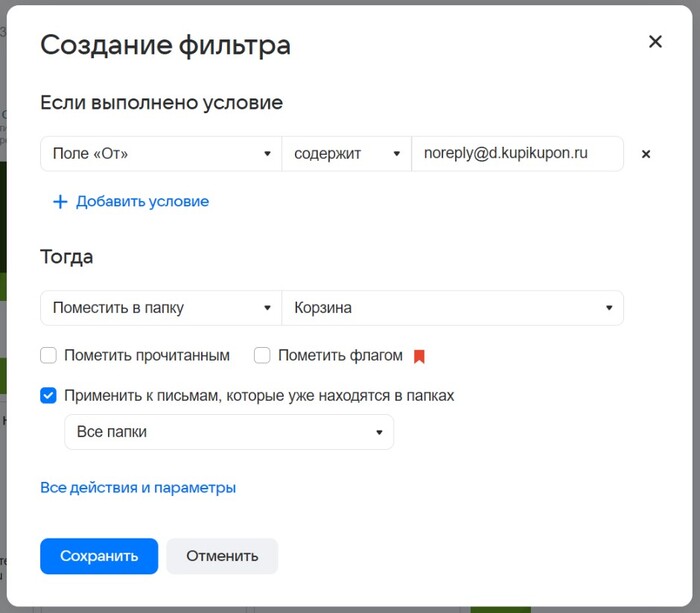The height and width of the screenshot is (613, 700).
Task: Enable the Пометить флагом checkbox
Action: pos(263,355)
